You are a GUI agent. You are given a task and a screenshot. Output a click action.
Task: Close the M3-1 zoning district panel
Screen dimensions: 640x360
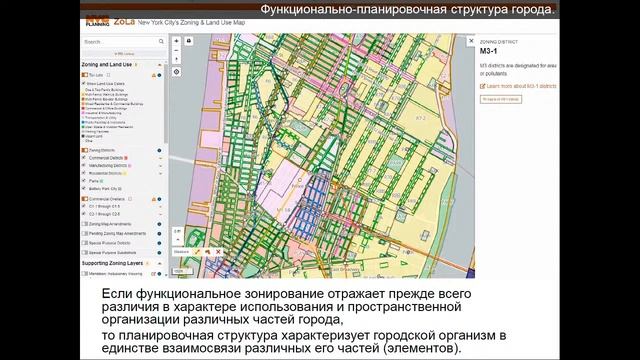471,41
